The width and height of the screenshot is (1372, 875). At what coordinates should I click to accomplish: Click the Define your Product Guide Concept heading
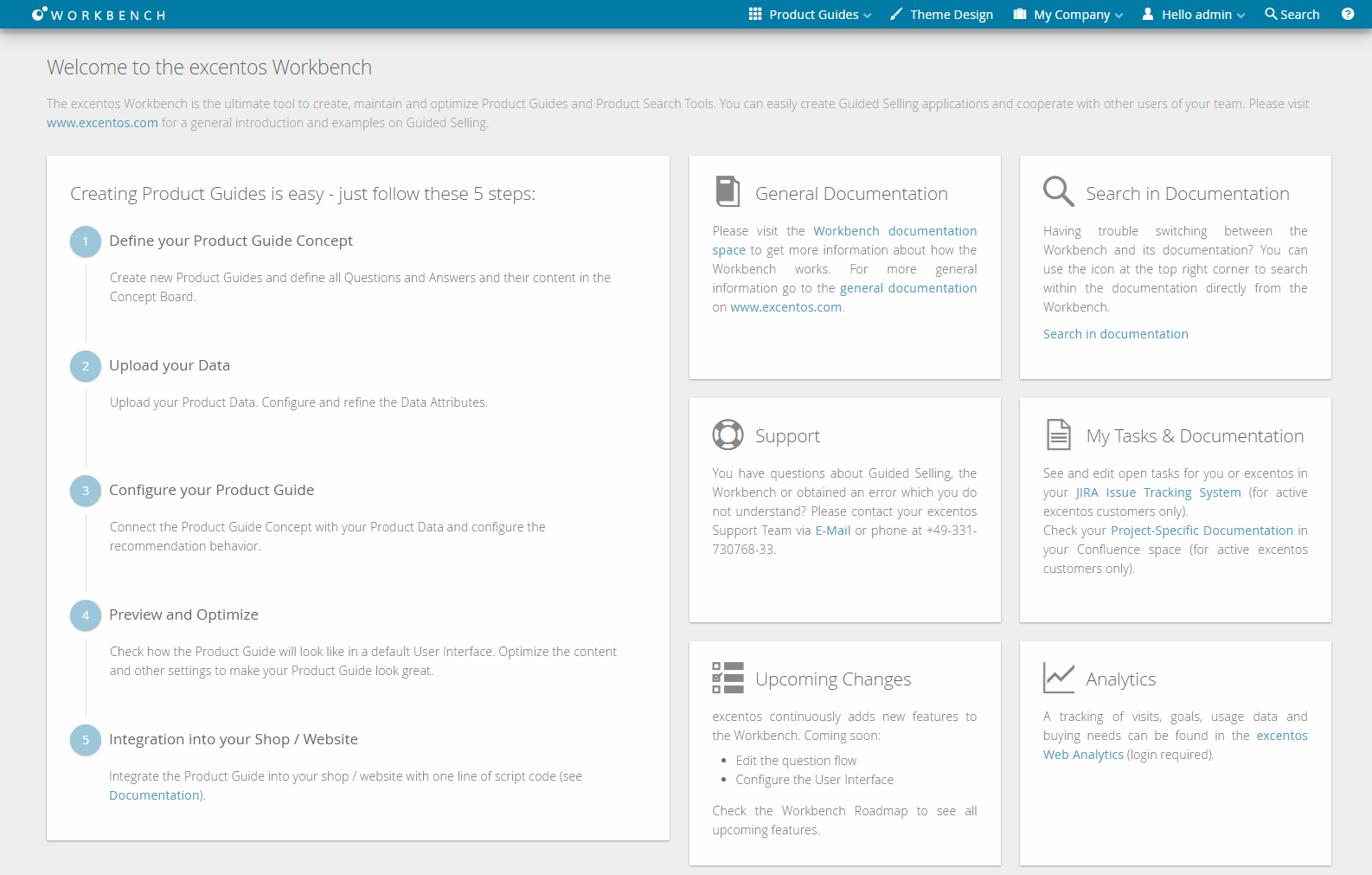tap(231, 241)
